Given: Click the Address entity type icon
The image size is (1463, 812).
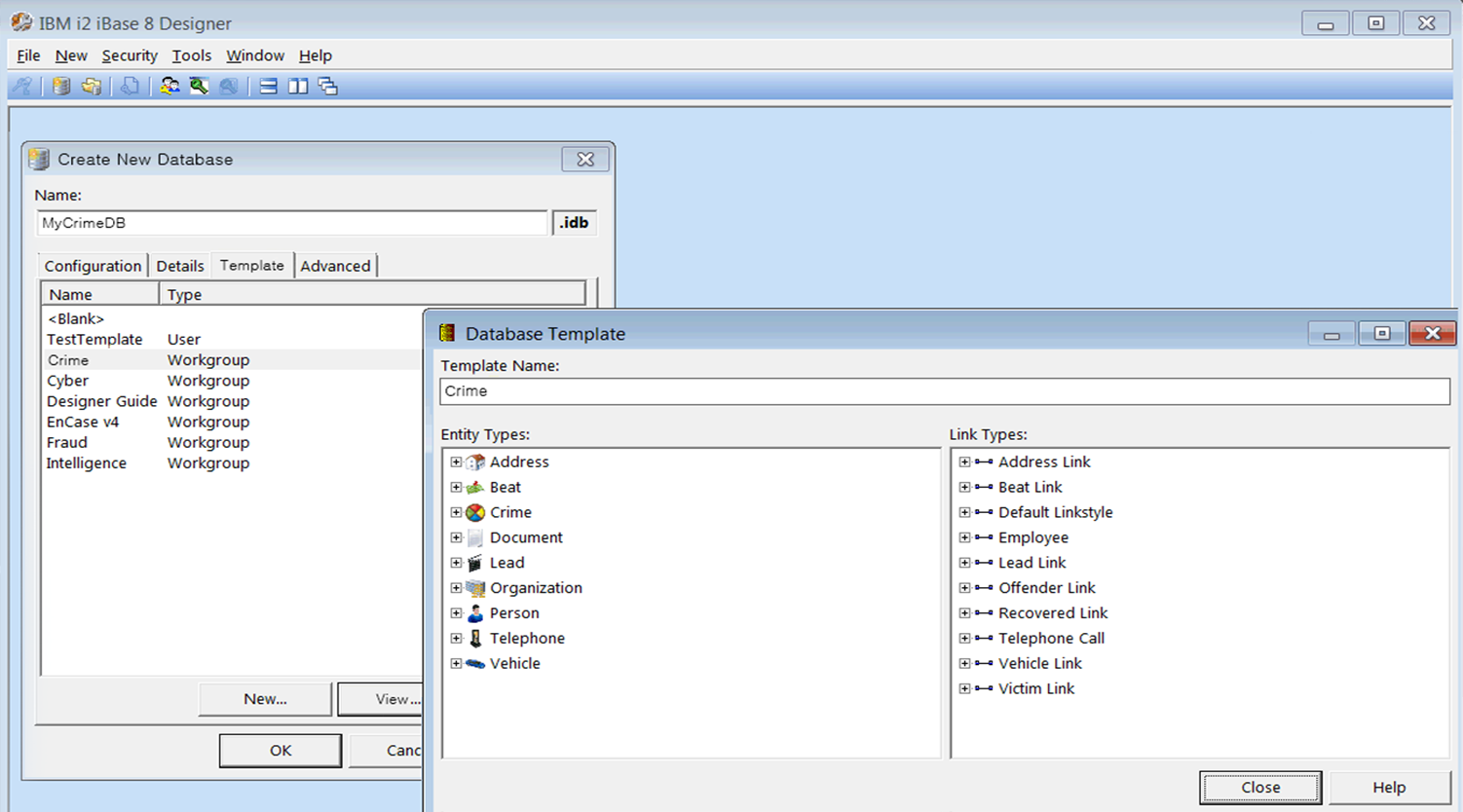Looking at the screenshot, I should [x=475, y=461].
